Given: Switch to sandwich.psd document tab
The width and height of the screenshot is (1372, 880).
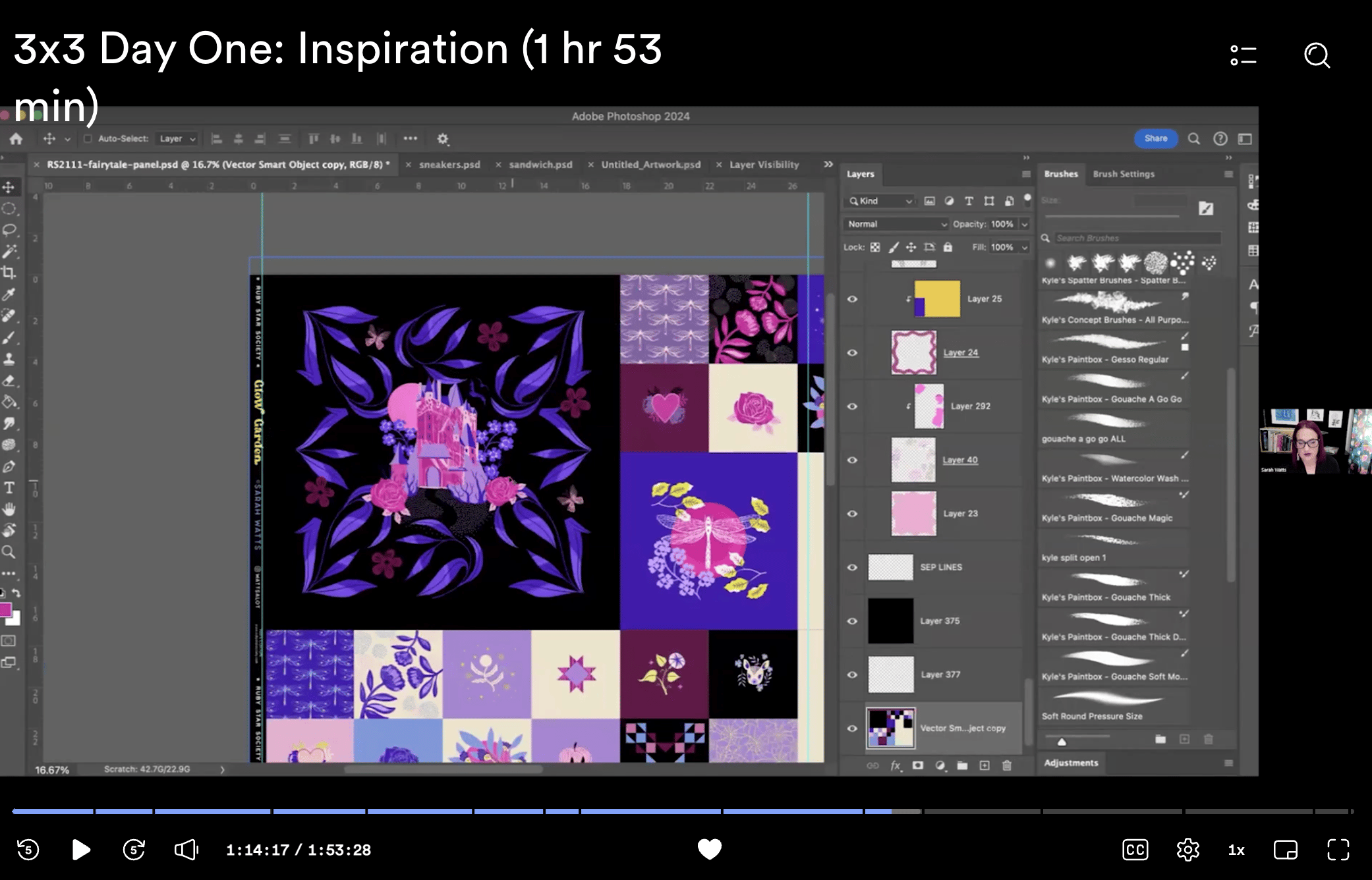Looking at the screenshot, I should [x=540, y=165].
